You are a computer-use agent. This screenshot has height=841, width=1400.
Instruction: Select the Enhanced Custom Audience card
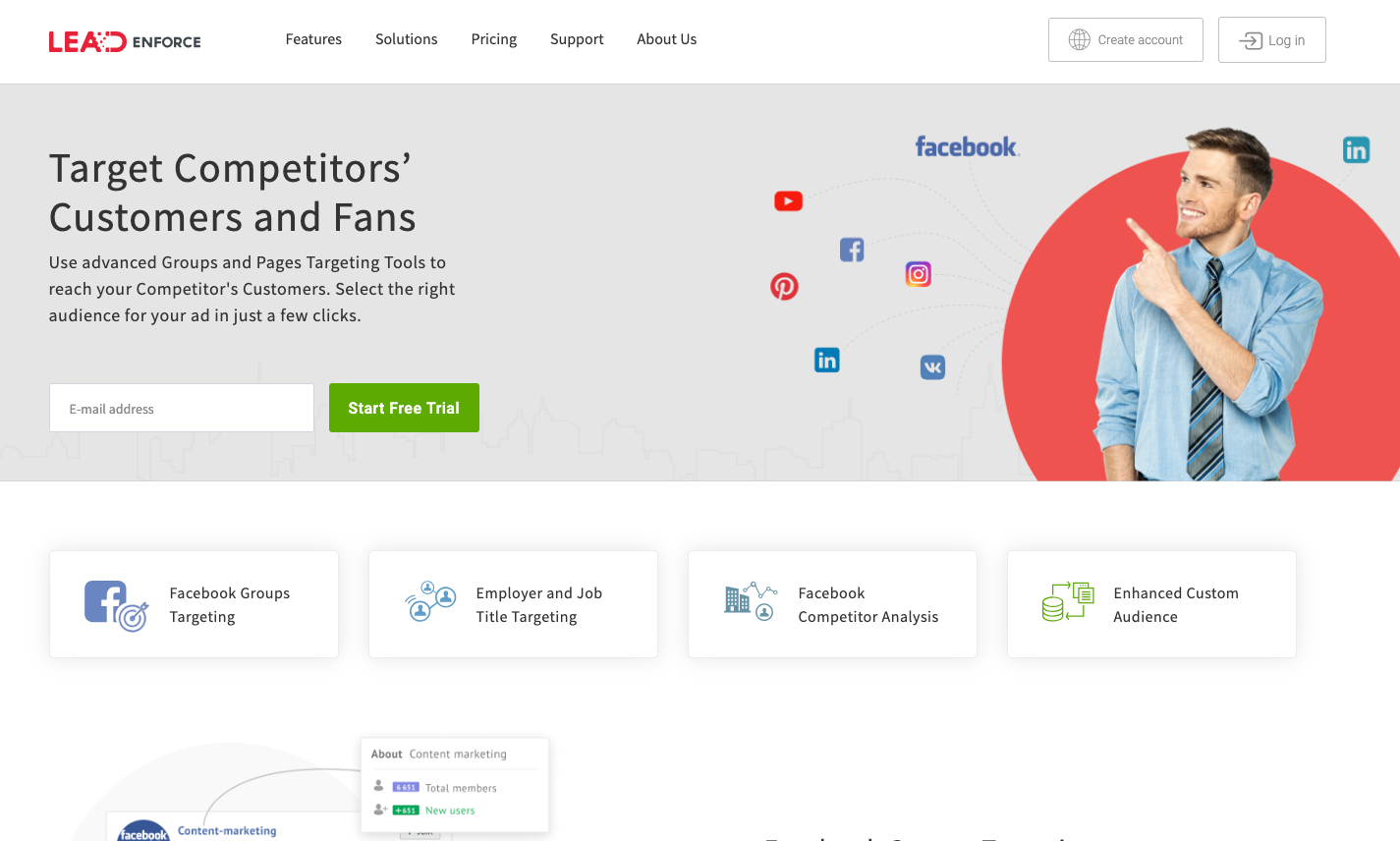coord(1151,604)
